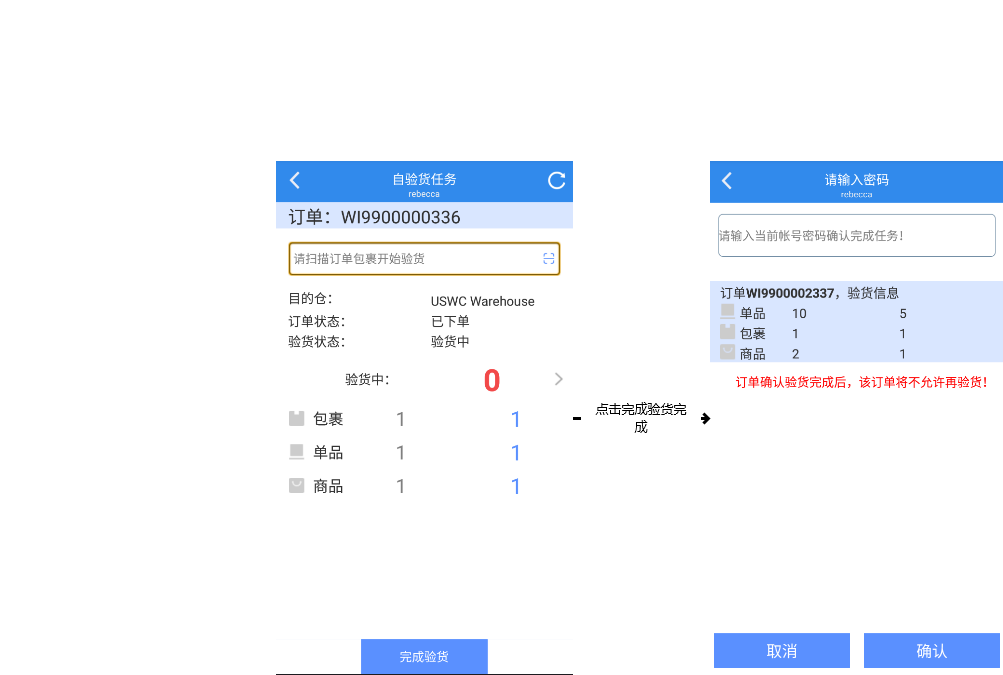Click the red warning about no re-inspection
Image resolution: width=1003 pixels, height=675 pixels.
click(x=863, y=382)
